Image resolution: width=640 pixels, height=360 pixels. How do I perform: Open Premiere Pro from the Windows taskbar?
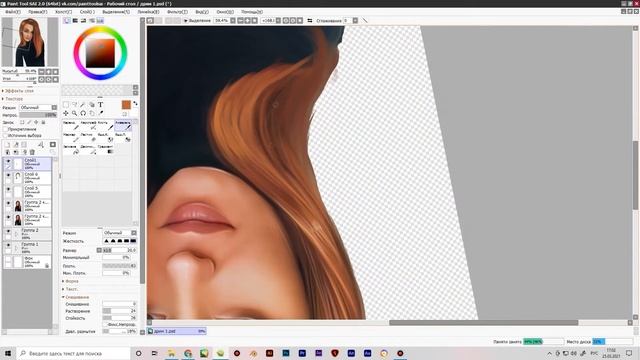[x=302, y=353]
